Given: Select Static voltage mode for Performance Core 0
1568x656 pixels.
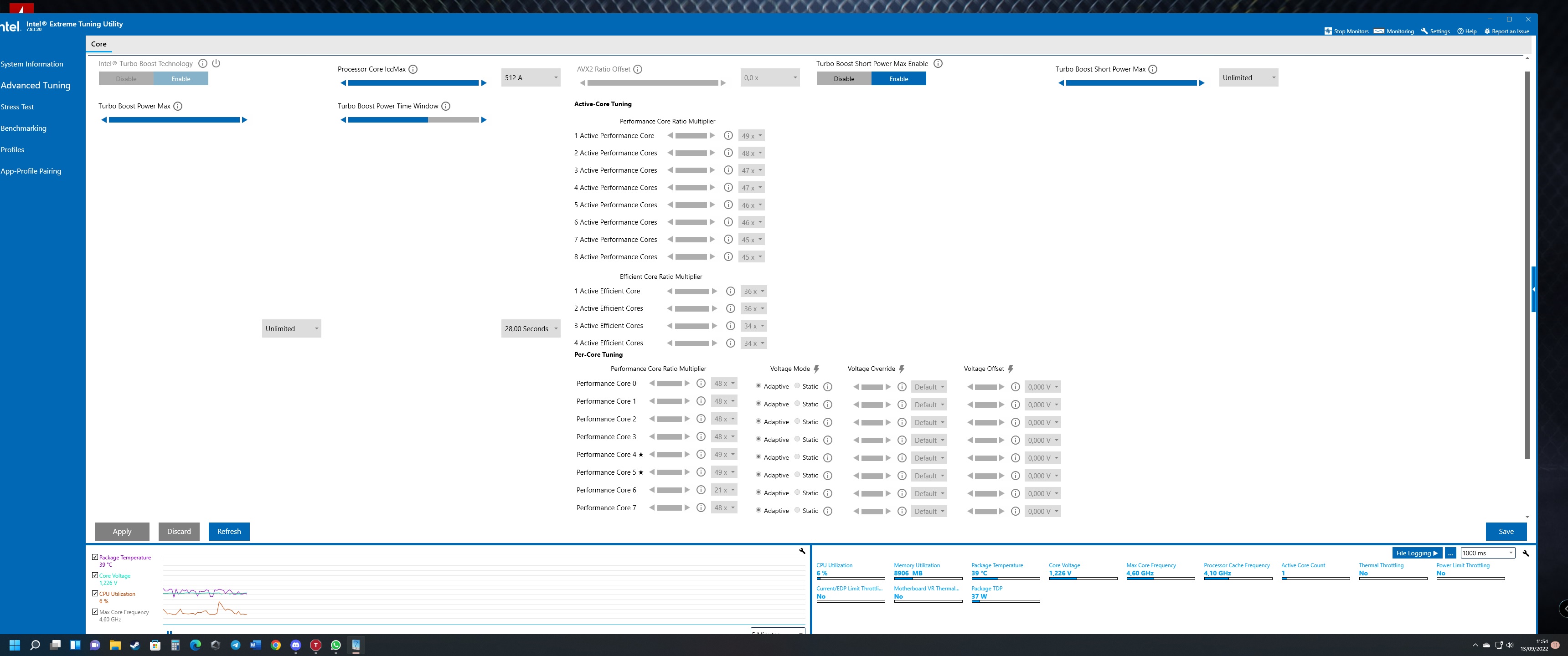Looking at the screenshot, I should (797, 386).
